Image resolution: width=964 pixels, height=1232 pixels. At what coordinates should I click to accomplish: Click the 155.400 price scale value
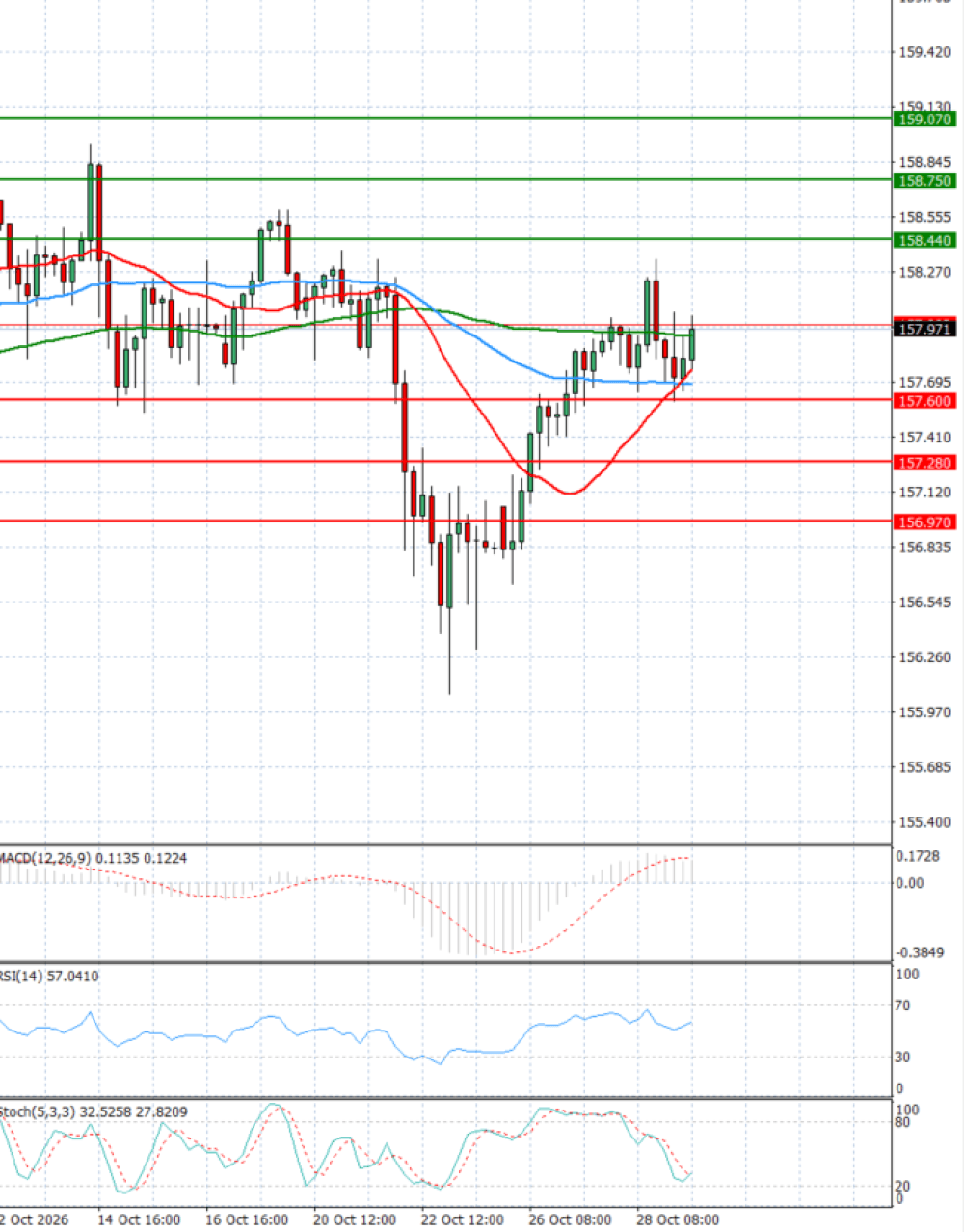(x=924, y=822)
